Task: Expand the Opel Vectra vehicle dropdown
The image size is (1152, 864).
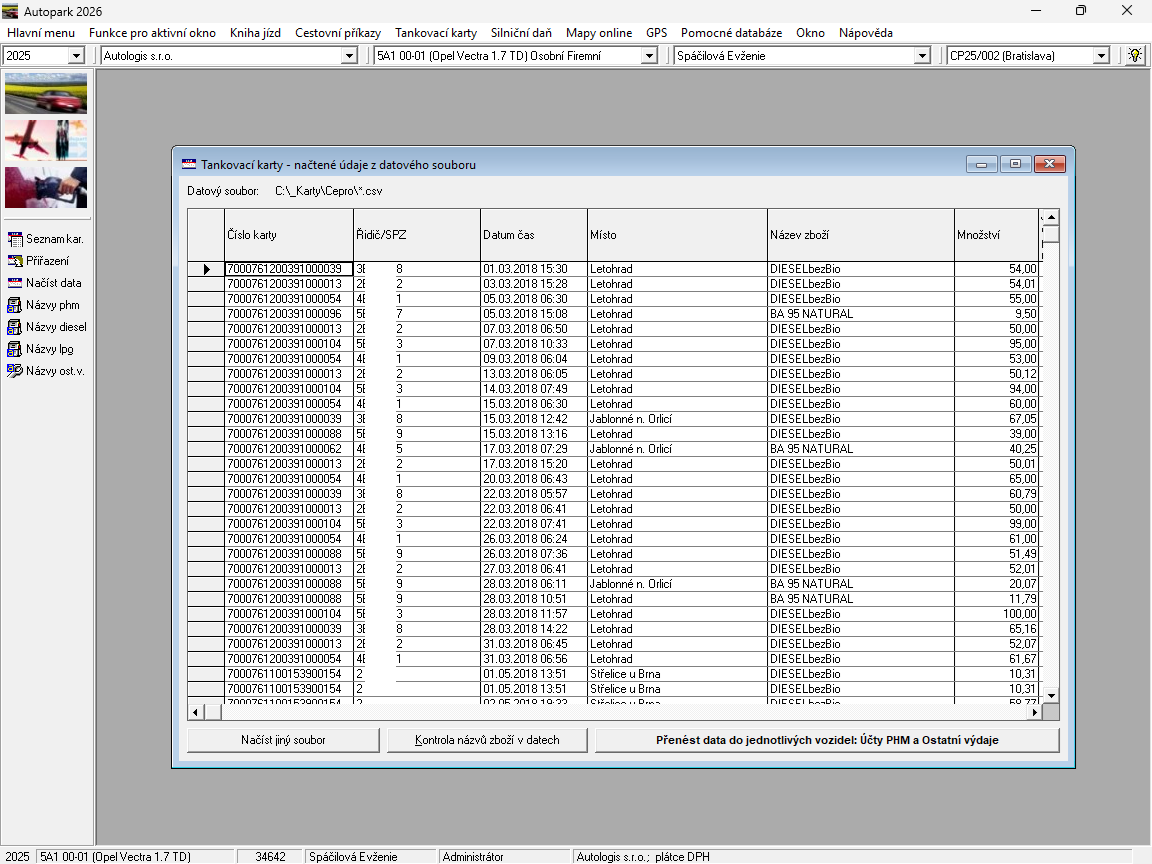Action: point(648,56)
